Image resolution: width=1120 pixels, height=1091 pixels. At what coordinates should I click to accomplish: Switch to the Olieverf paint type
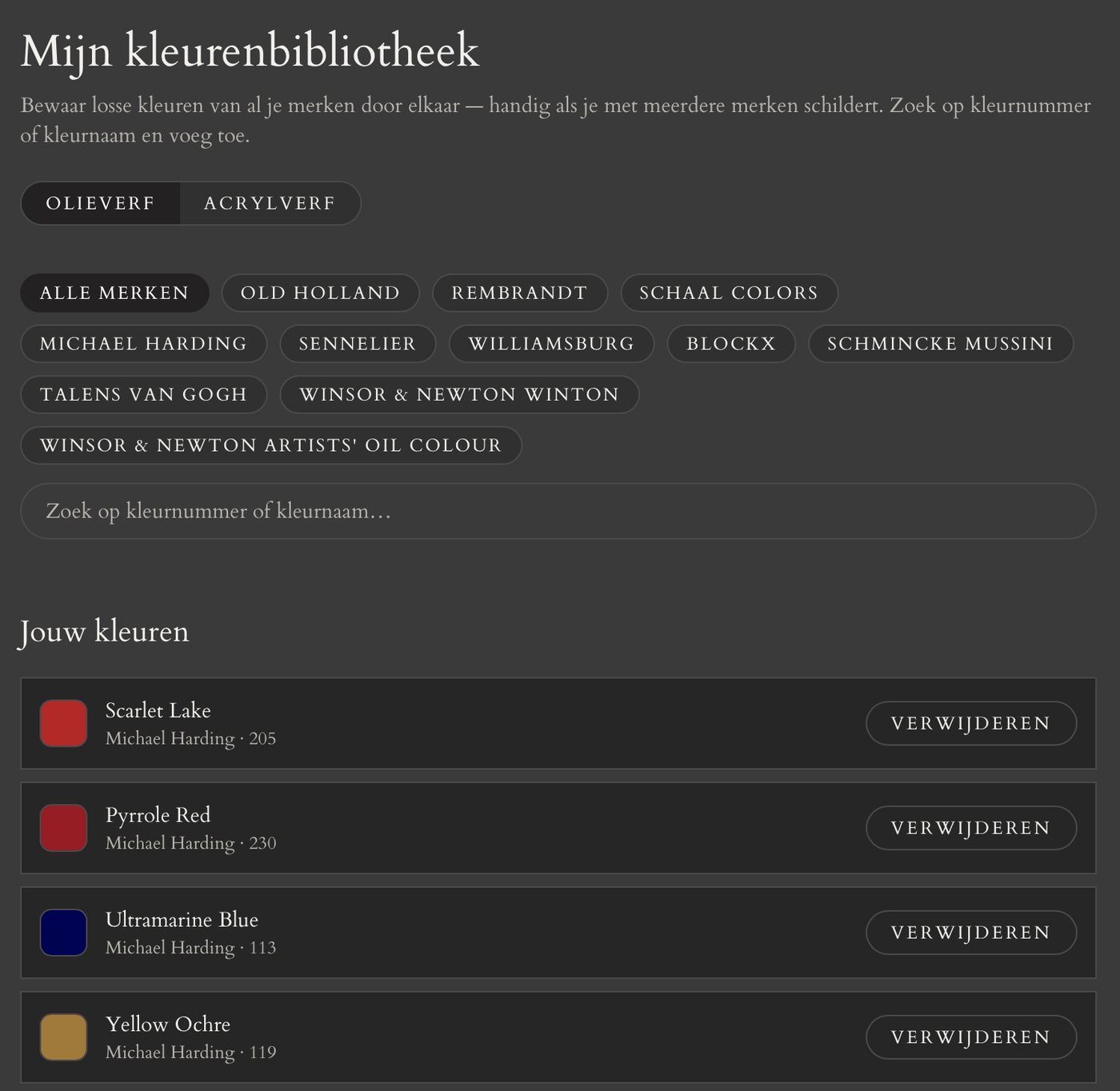[x=100, y=203]
